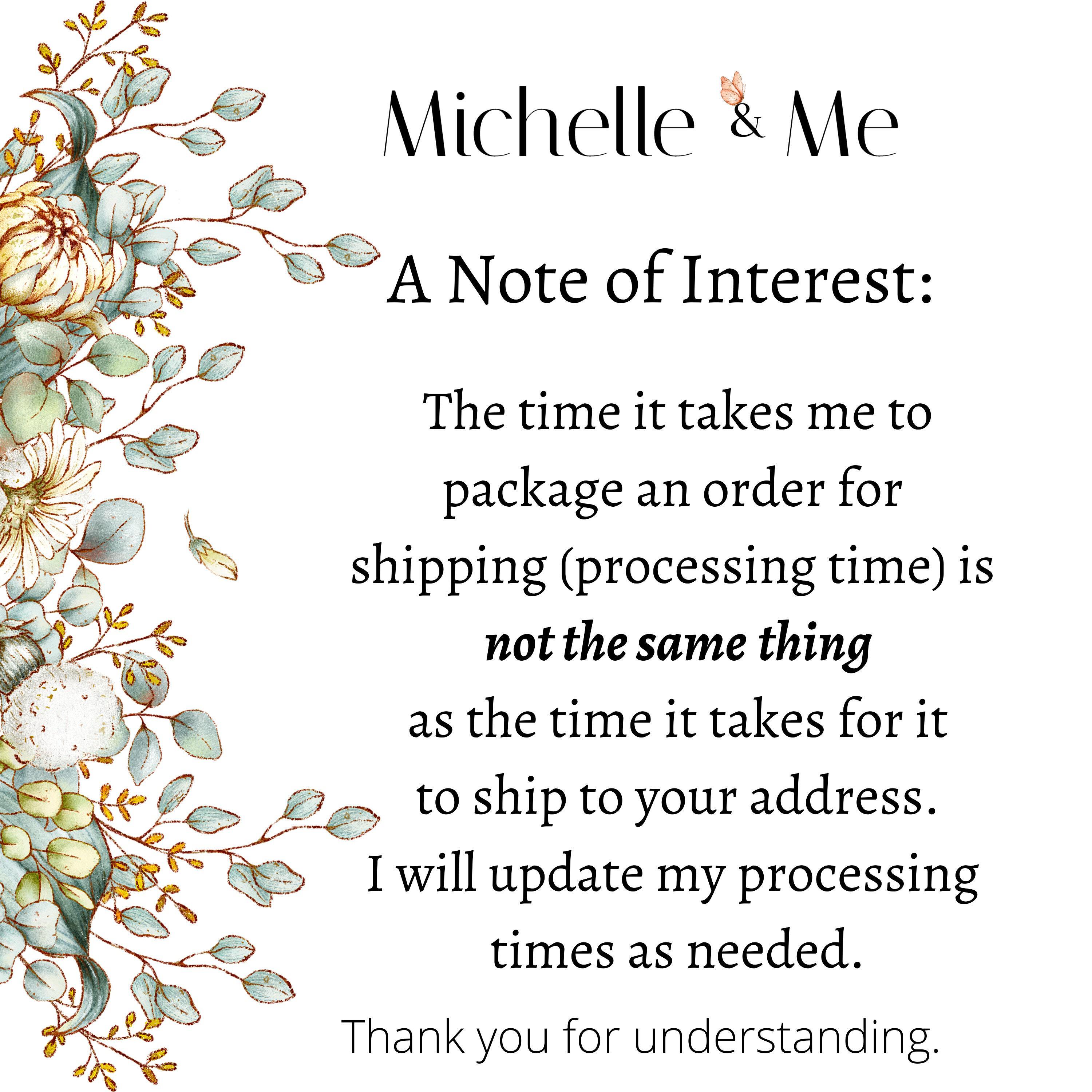Click the line "I will update my processing"
Viewport: 1092px width, 1092px height.
click(673, 877)
